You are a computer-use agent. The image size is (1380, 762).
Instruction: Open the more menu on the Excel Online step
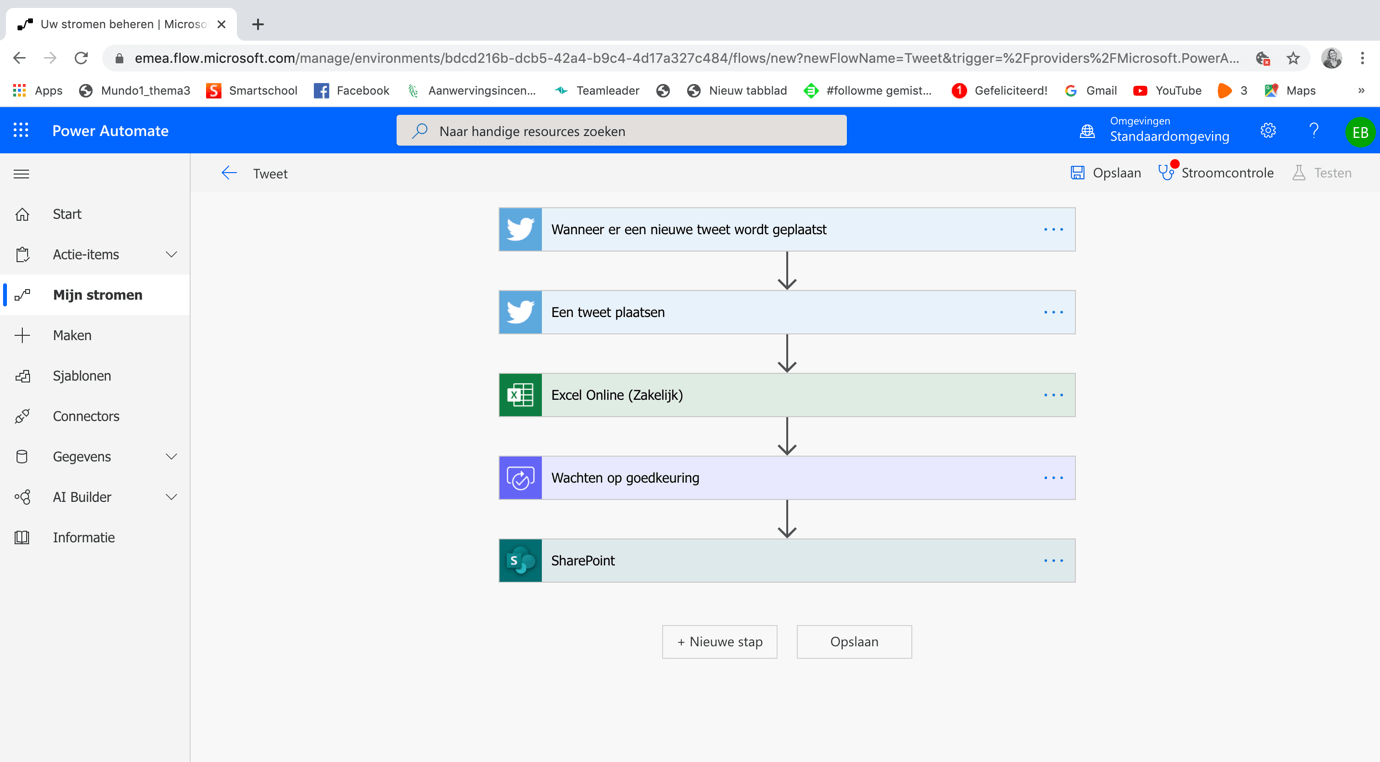(x=1054, y=395)
